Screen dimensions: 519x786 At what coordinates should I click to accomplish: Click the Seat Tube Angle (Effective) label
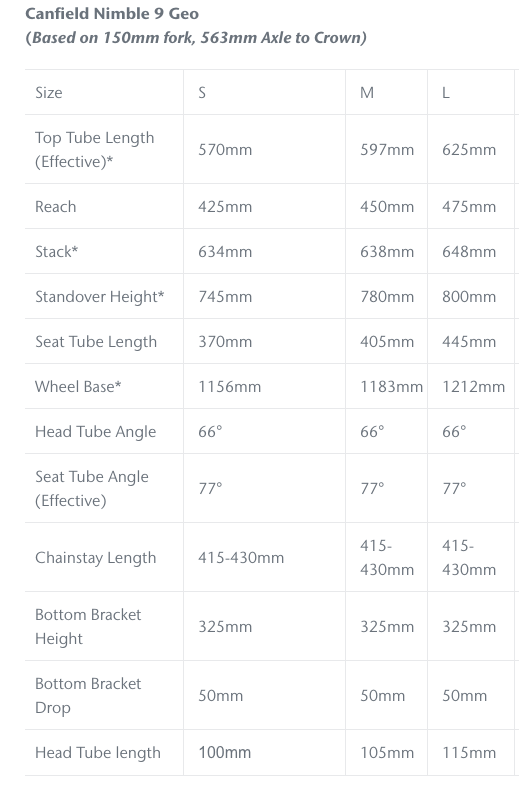point(92,488)
